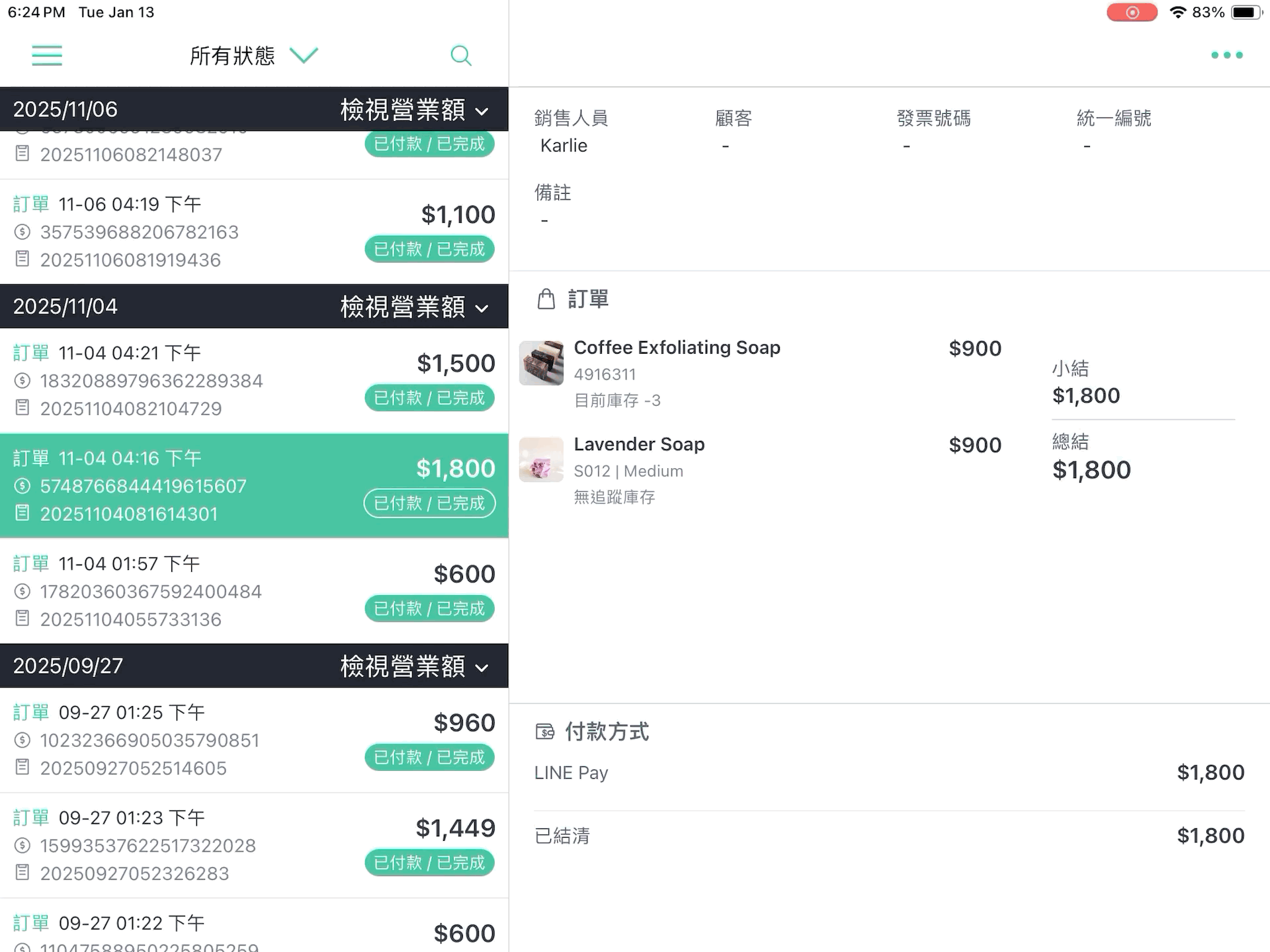The height and width of the screenshot is (952, 1270).
Task: Tap the wallet icon beside 付款方式
Action: coord(545,732)
